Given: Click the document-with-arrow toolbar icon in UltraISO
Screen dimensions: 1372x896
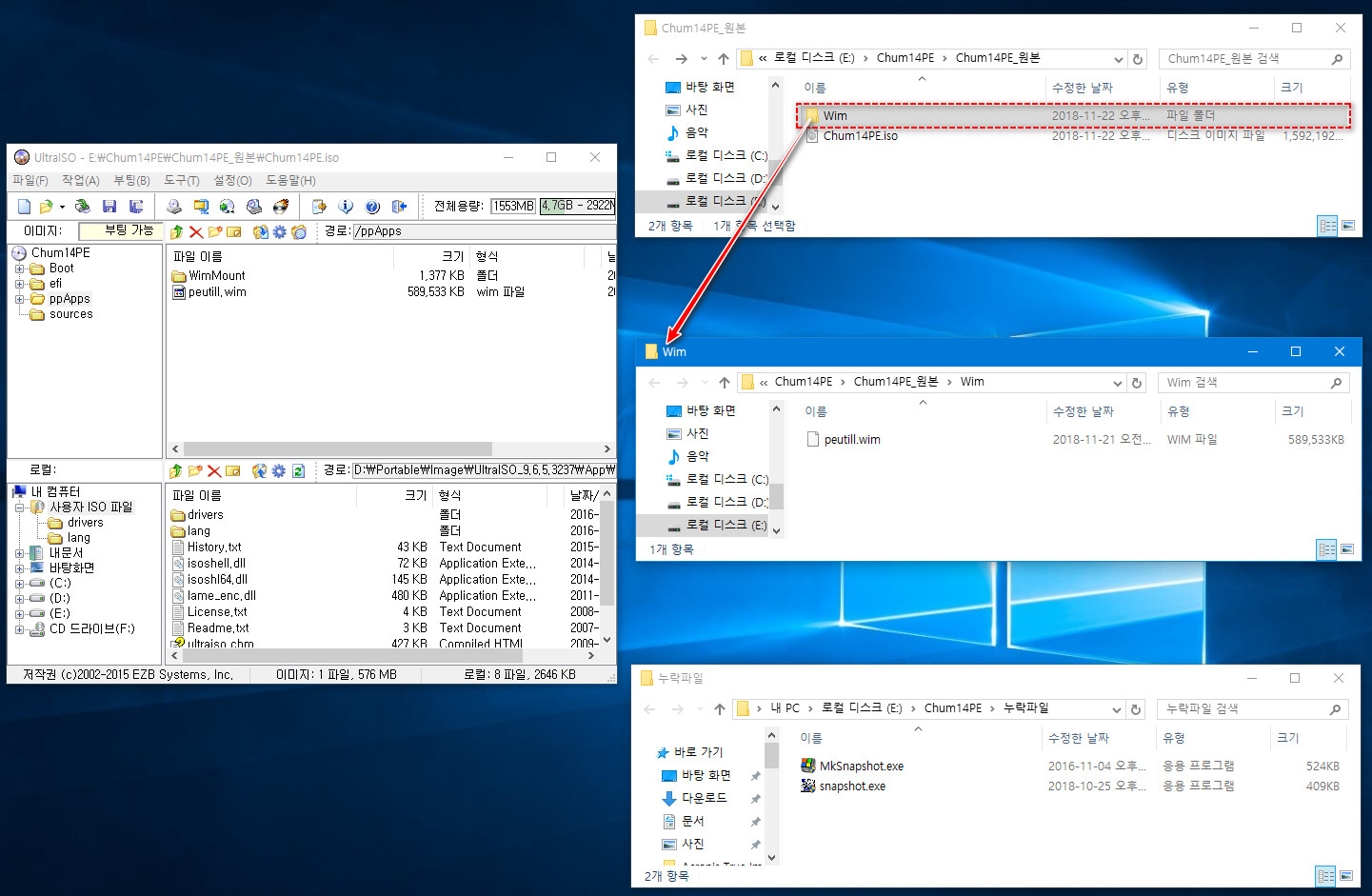Looking at the screenshot, I should 319,207.
